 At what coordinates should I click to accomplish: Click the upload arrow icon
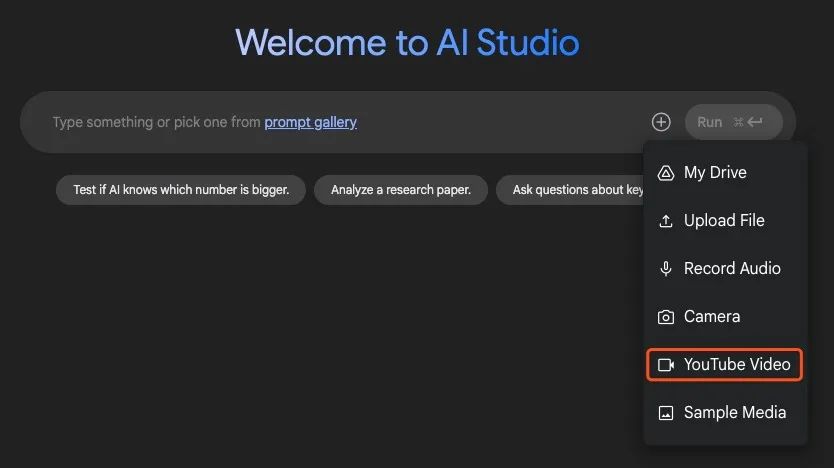(665, 221)
